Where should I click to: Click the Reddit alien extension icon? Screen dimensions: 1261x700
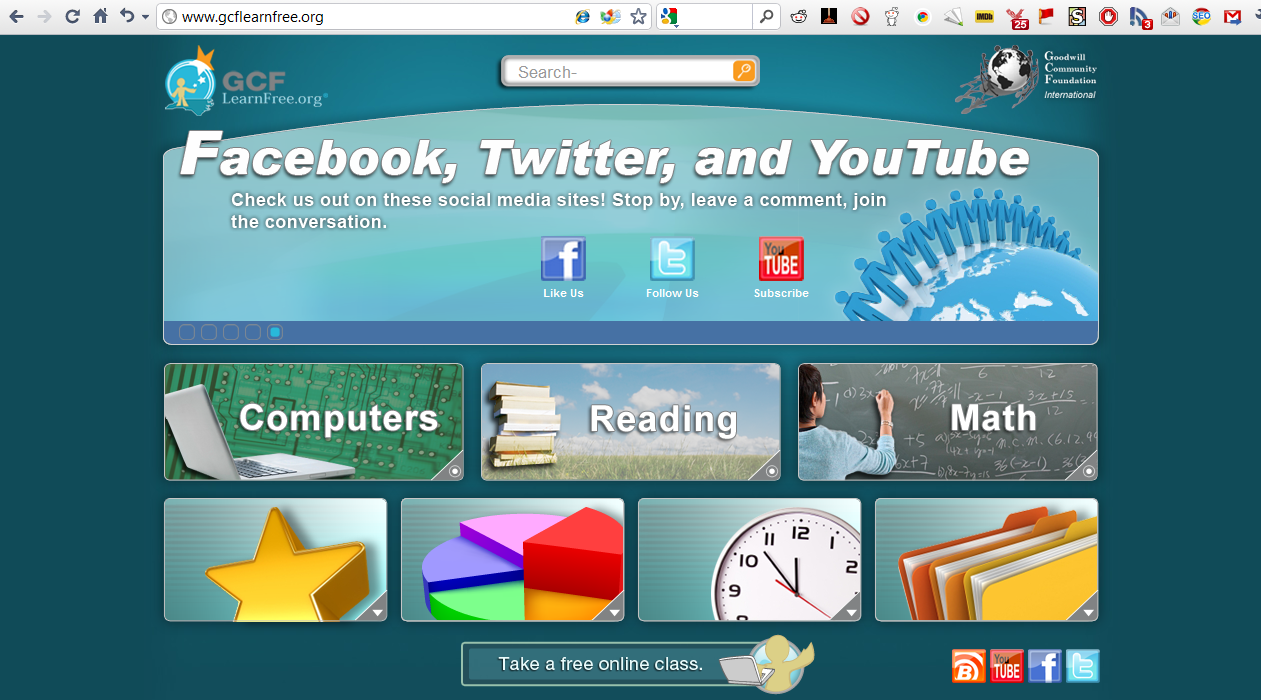[797, 16]
